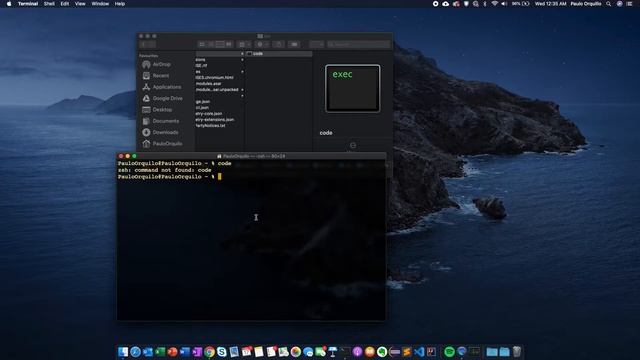Screen dimensions: 640x360
Task: Click the Finder edit tags button
Action: (x=294, y=44)
